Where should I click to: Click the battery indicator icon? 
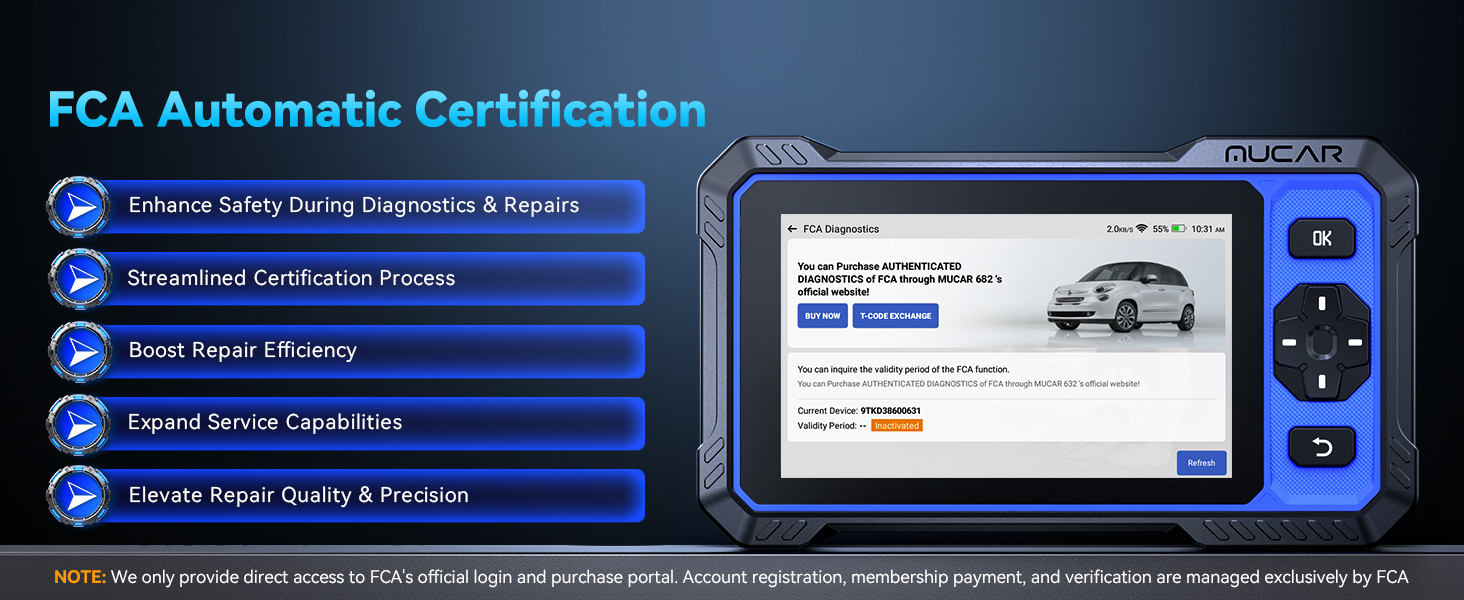click(1179, 229)
